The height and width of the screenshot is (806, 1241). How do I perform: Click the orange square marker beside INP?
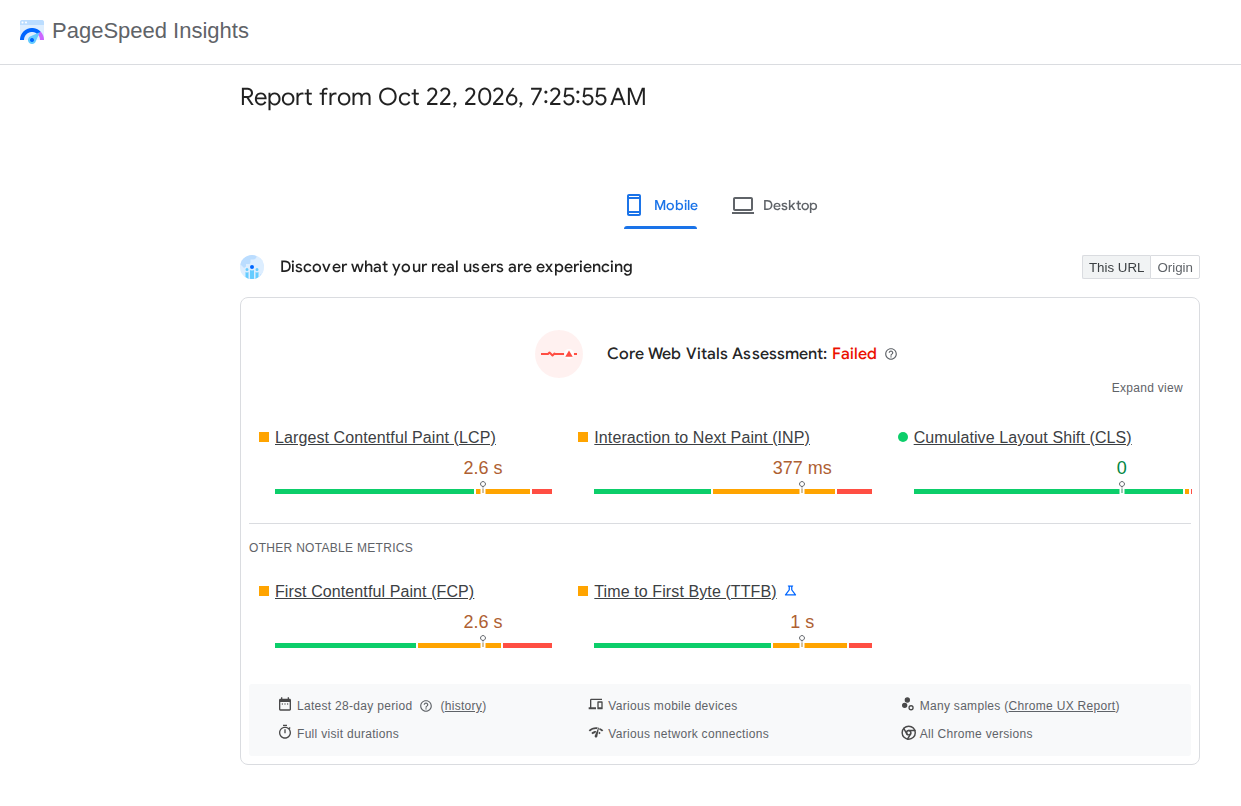point(583,437)
